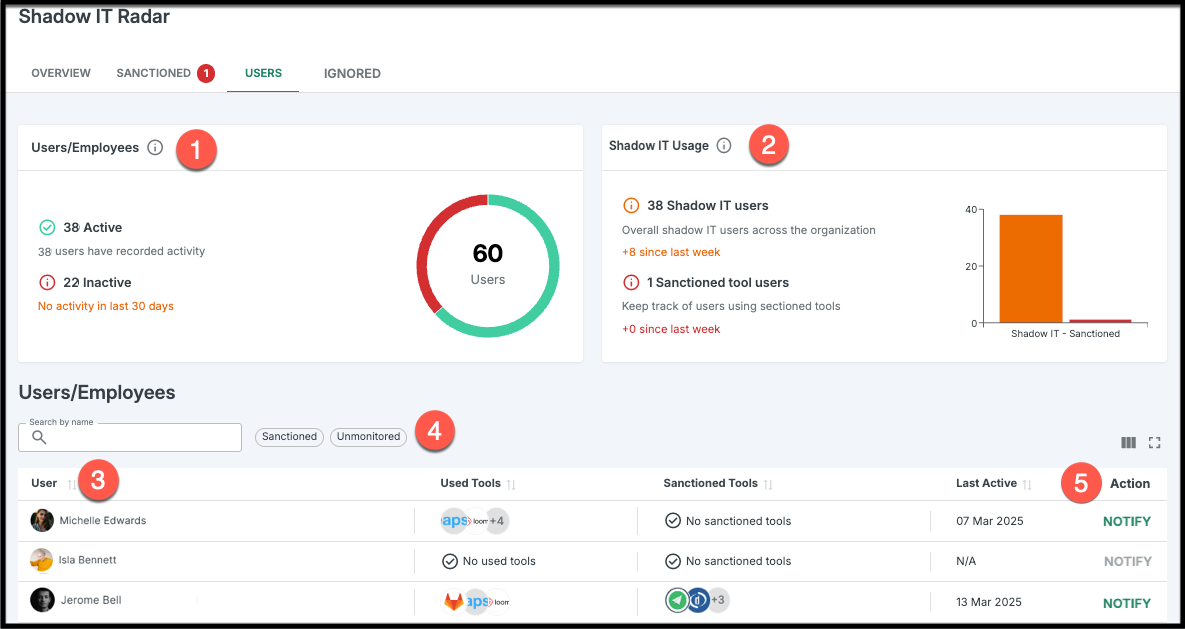Open Isla Bennett user name
Viewport: 1185px width, 629px height.
tap(88, 561)
